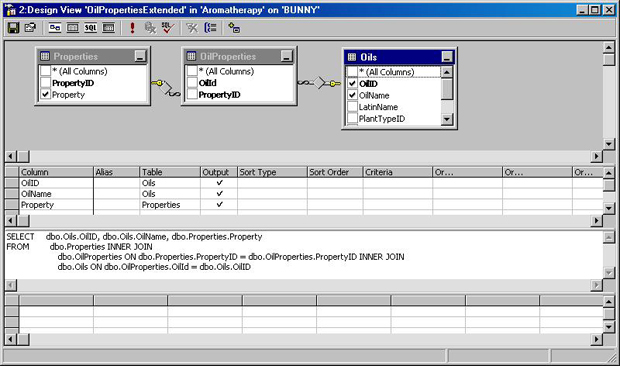Select the 'Properties' cell in Table column
This screenshot has height=366, width=620.
pyautogui.click(x=170, y=205)
